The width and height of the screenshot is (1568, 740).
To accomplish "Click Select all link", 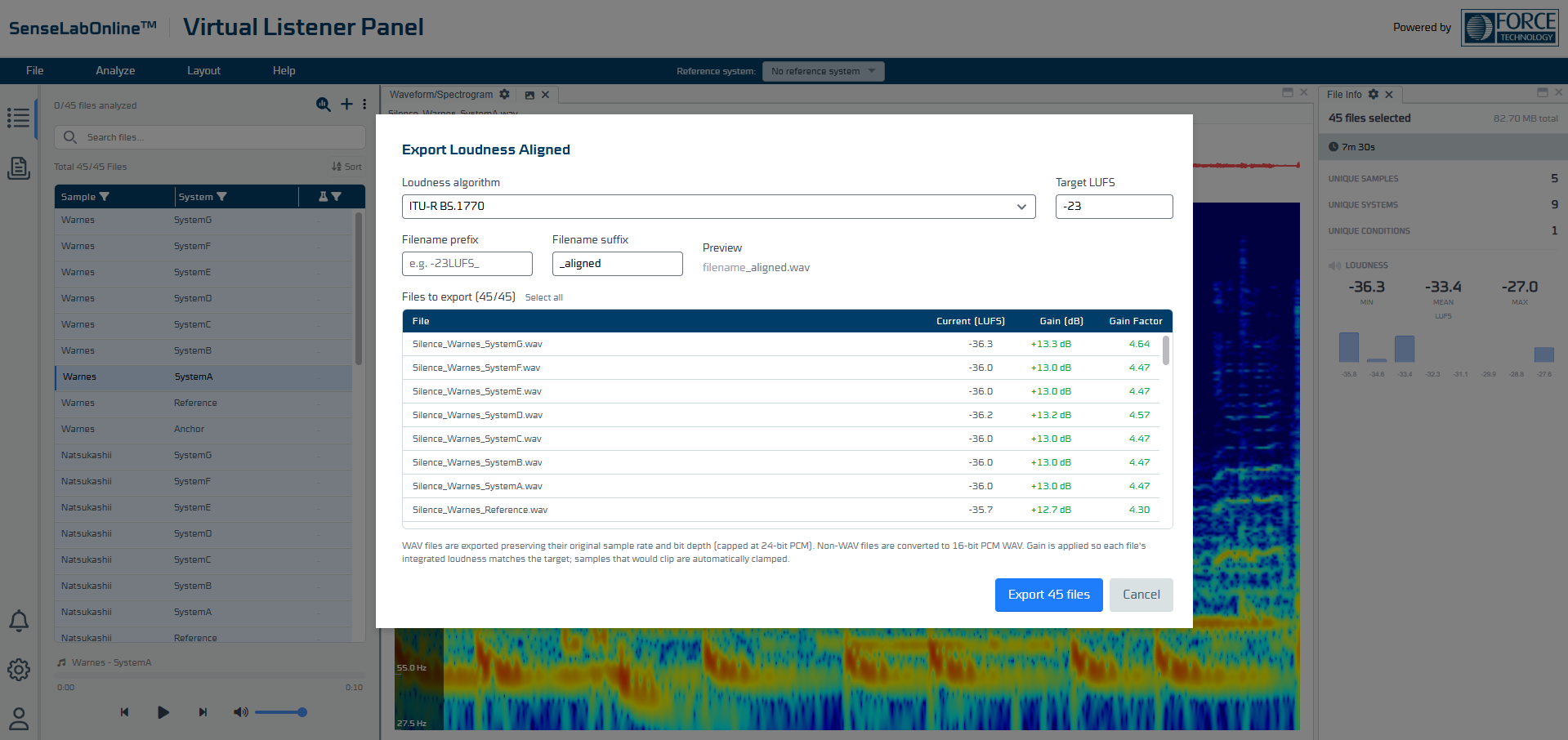I will click(543, 297).
